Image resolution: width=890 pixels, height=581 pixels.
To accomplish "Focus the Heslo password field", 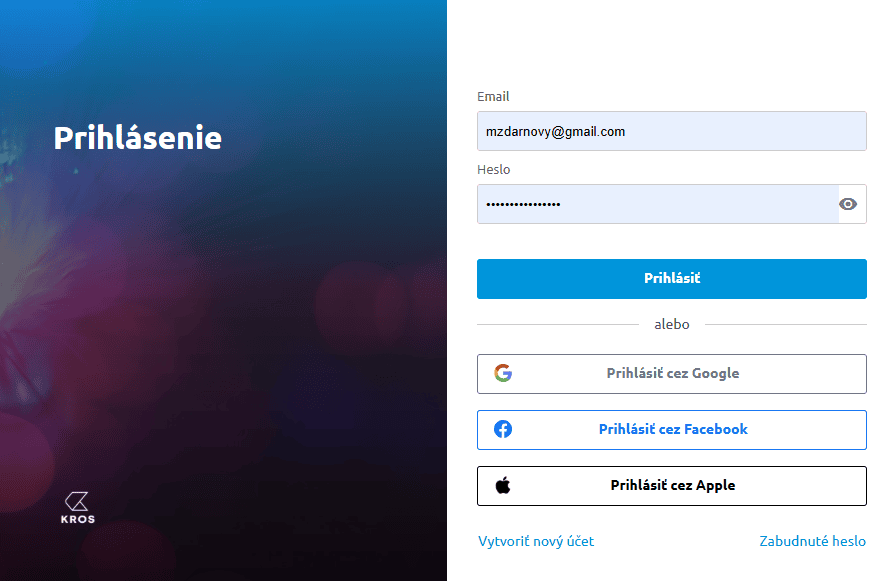I will pyautogui.click(x=656, y=204).
